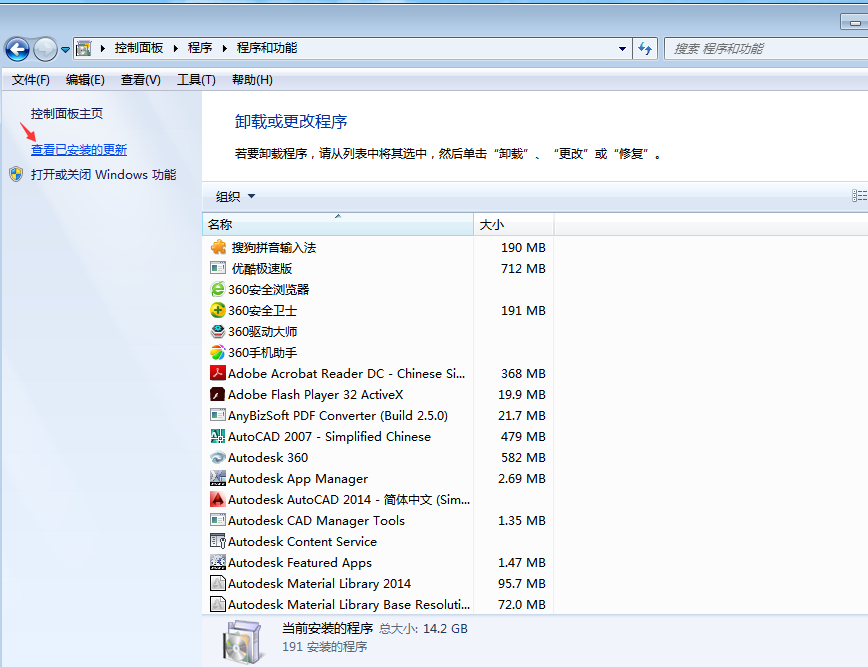Screen dimensions: 868x667
Task: Select the 优酷极速版 name text
Action: pyautogui.click(x=261, y=268)
